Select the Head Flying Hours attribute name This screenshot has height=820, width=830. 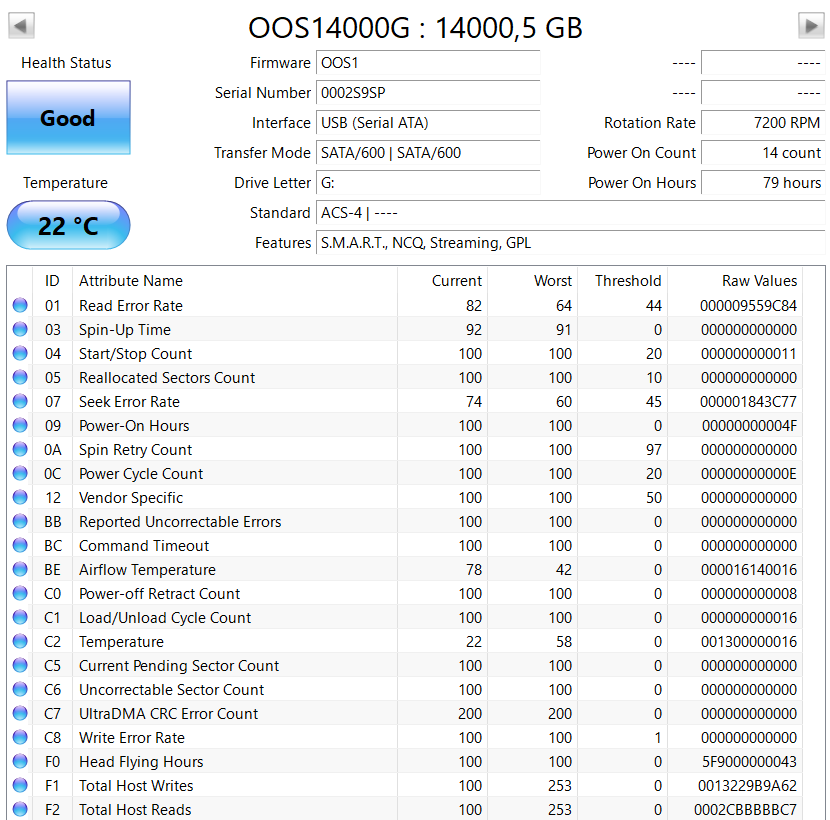click(x=141, y=762)
